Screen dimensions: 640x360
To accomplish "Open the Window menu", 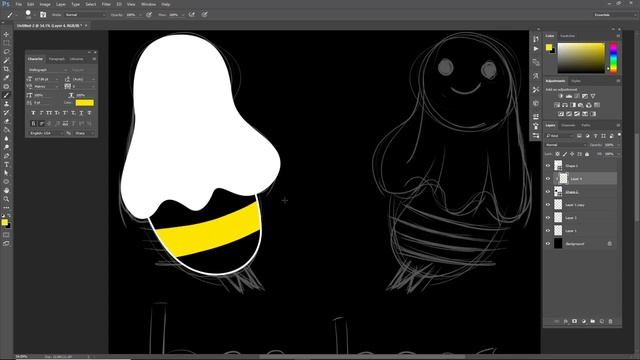I will click(x=148, y=4).
